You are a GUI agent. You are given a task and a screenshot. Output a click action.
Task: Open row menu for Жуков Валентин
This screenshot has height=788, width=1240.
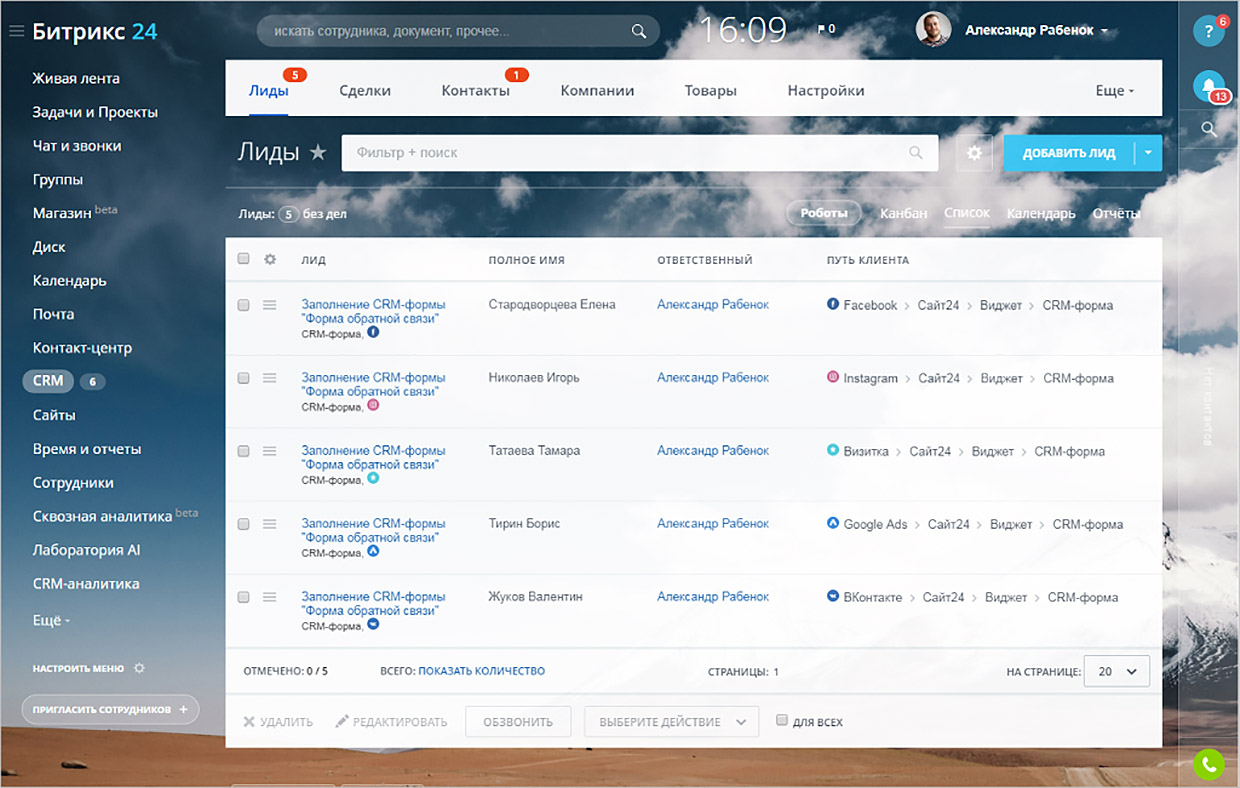click(x=269, y=597)
